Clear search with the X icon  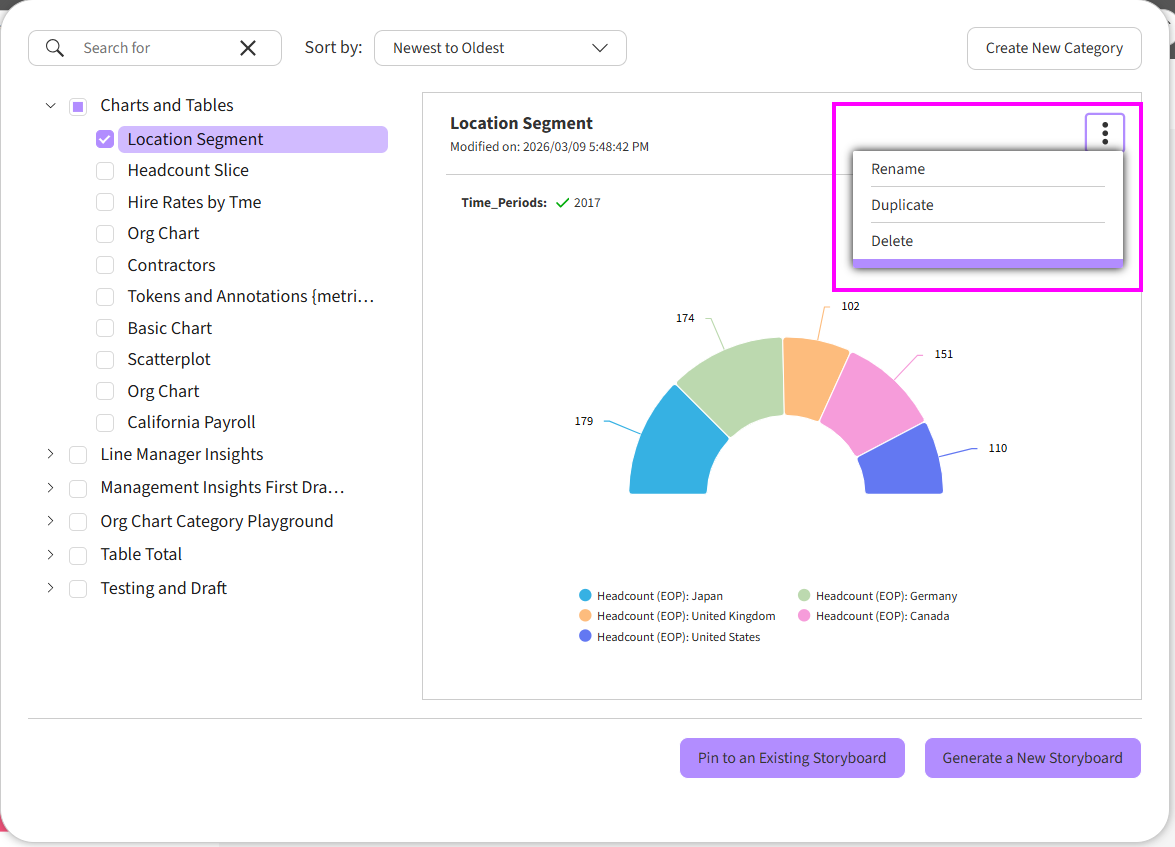pyautogui.click(x=248, y=48)
